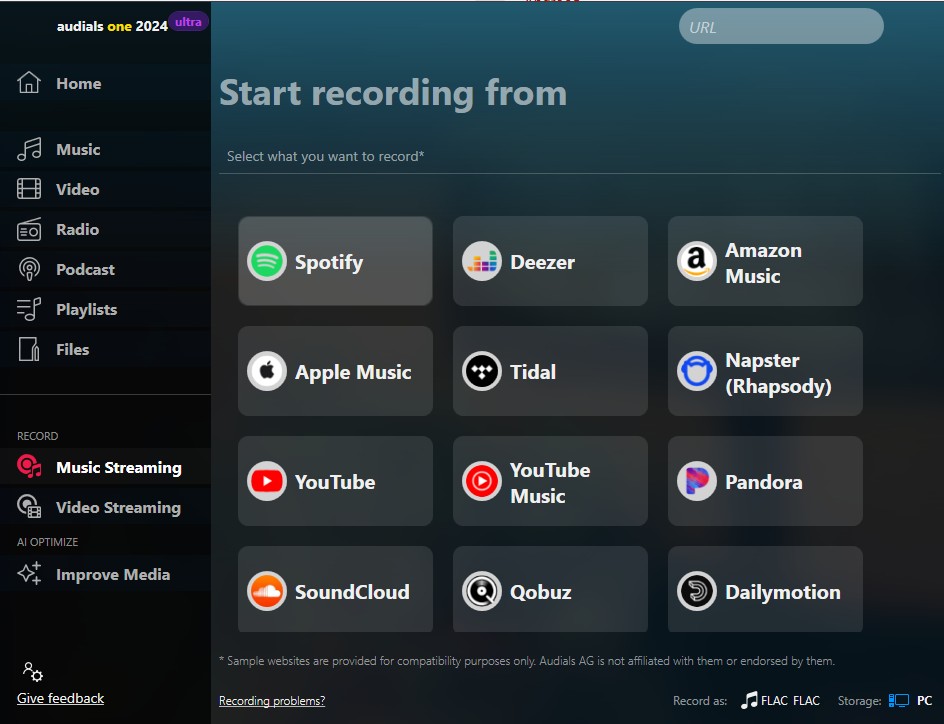Choose Deezer as recording source
This screenshot has height=724, width=944.
coord(550,261)
